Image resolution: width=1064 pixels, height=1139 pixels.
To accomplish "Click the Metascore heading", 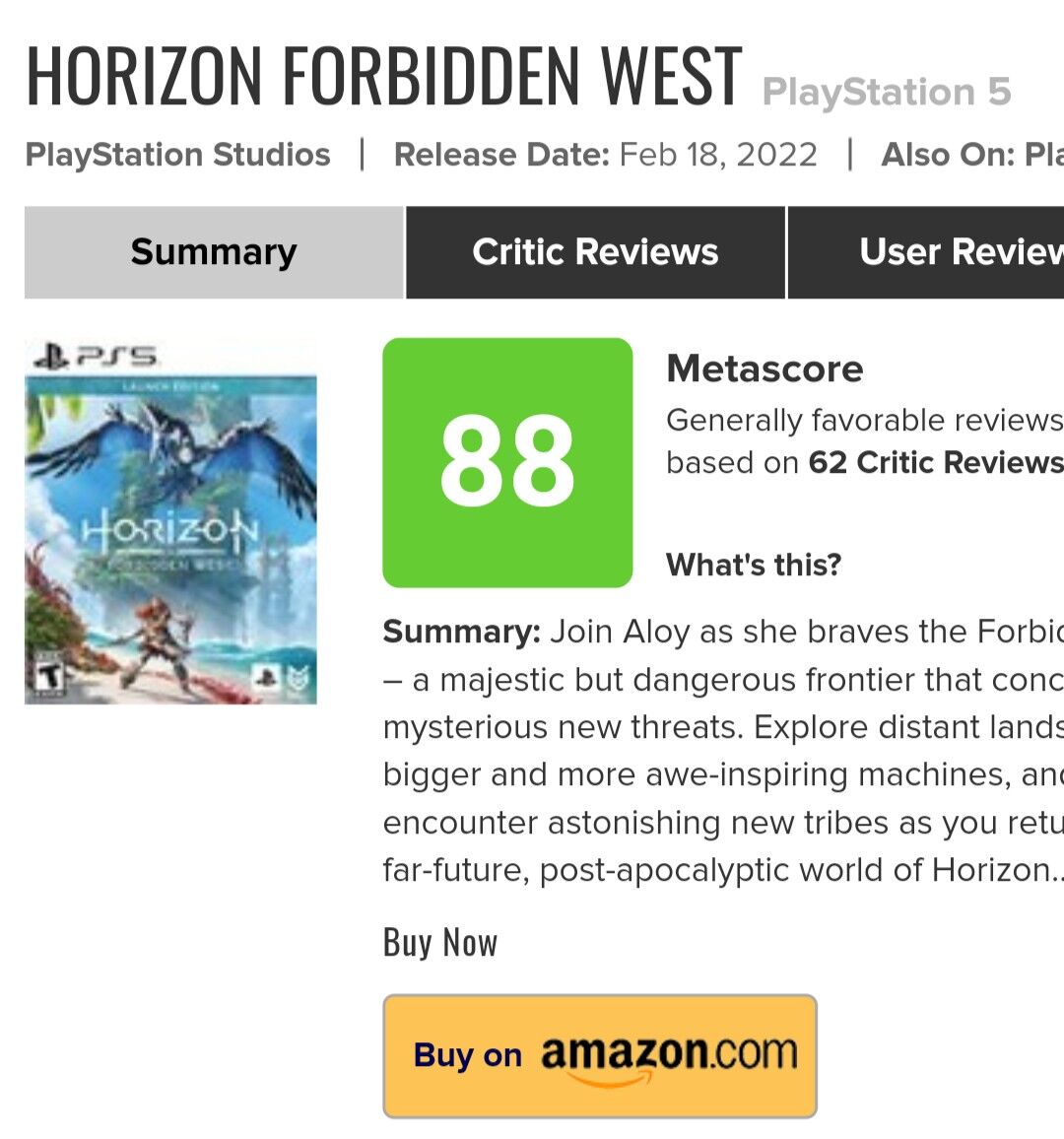I will tap(765, 368).
